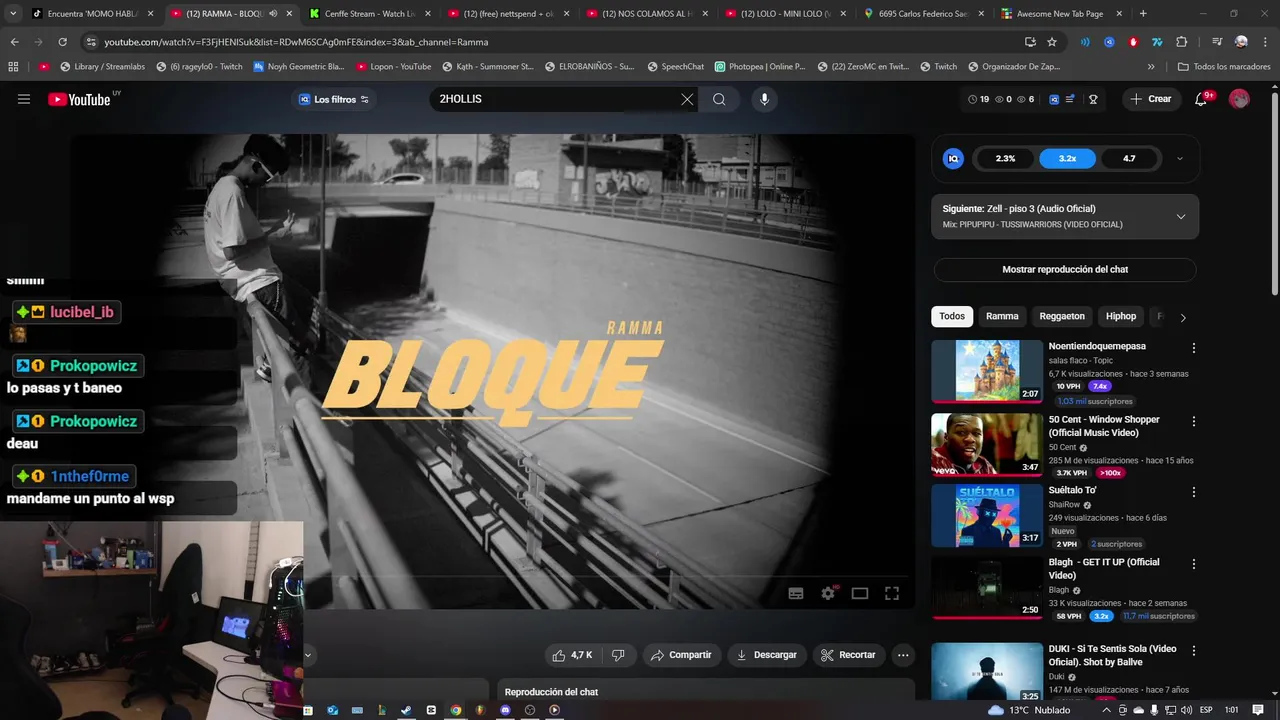The image size is (1280, 720).
Task: Click the magnifier search button
Action: (719, 99)
